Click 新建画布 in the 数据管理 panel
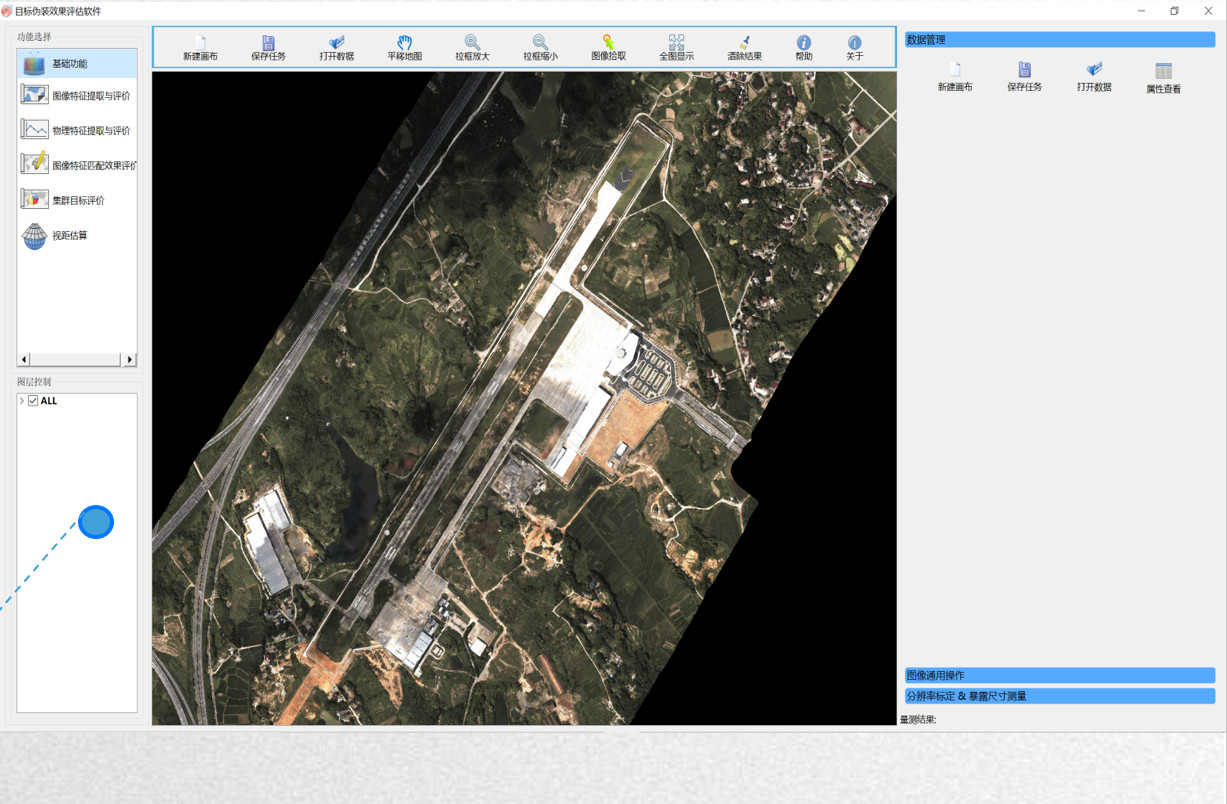1227x804 pixels. [955, 78]
